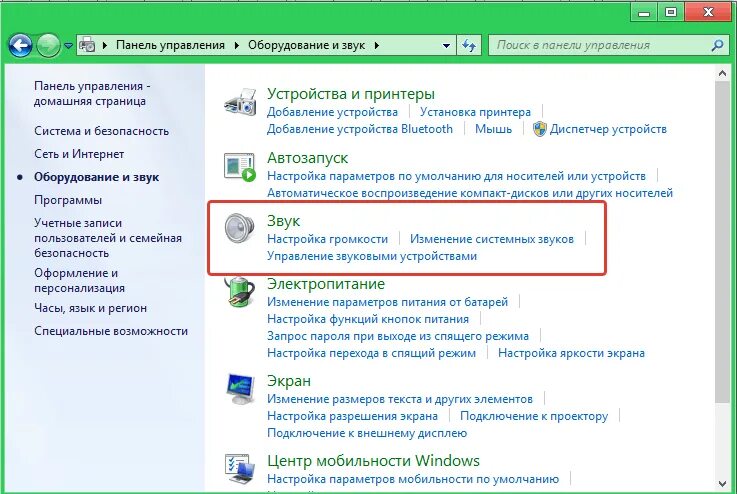Click Подключение к внешнему дисплею link
The width and height of the screenshot is (737, 494).
click(367, 432)
